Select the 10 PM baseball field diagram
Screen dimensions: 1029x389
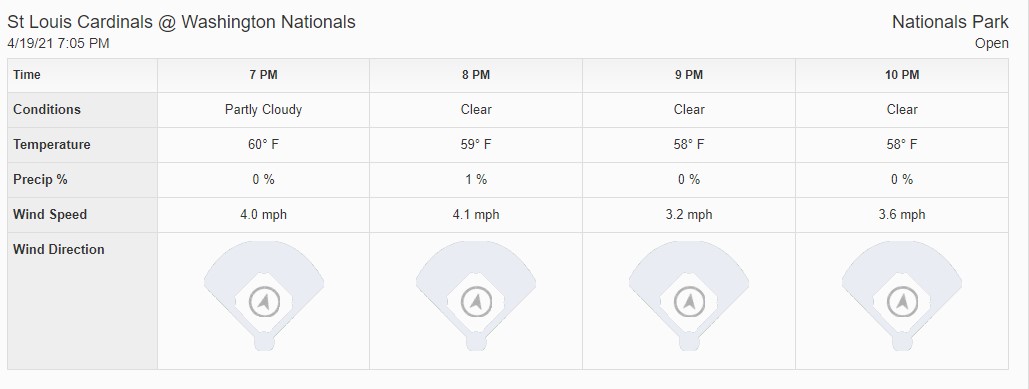[x=902, y=296]
